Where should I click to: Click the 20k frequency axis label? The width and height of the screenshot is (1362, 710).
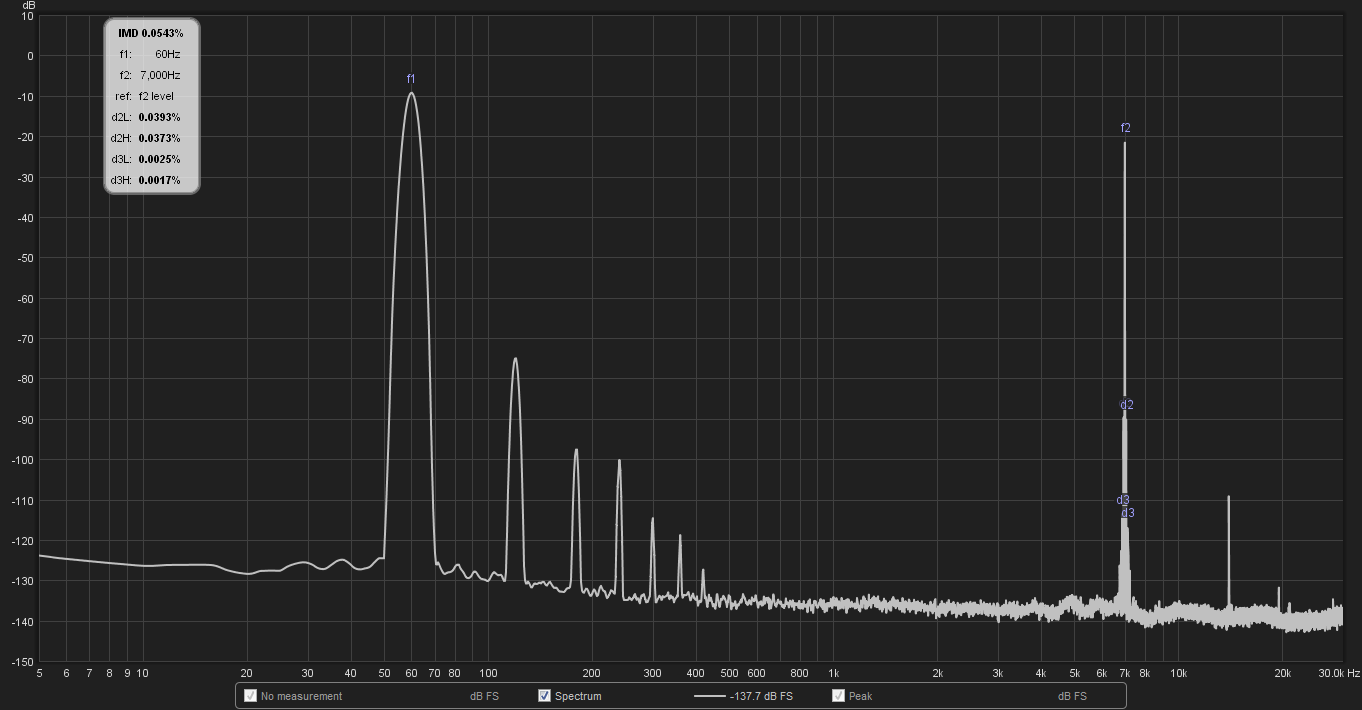click(1283, 673)
